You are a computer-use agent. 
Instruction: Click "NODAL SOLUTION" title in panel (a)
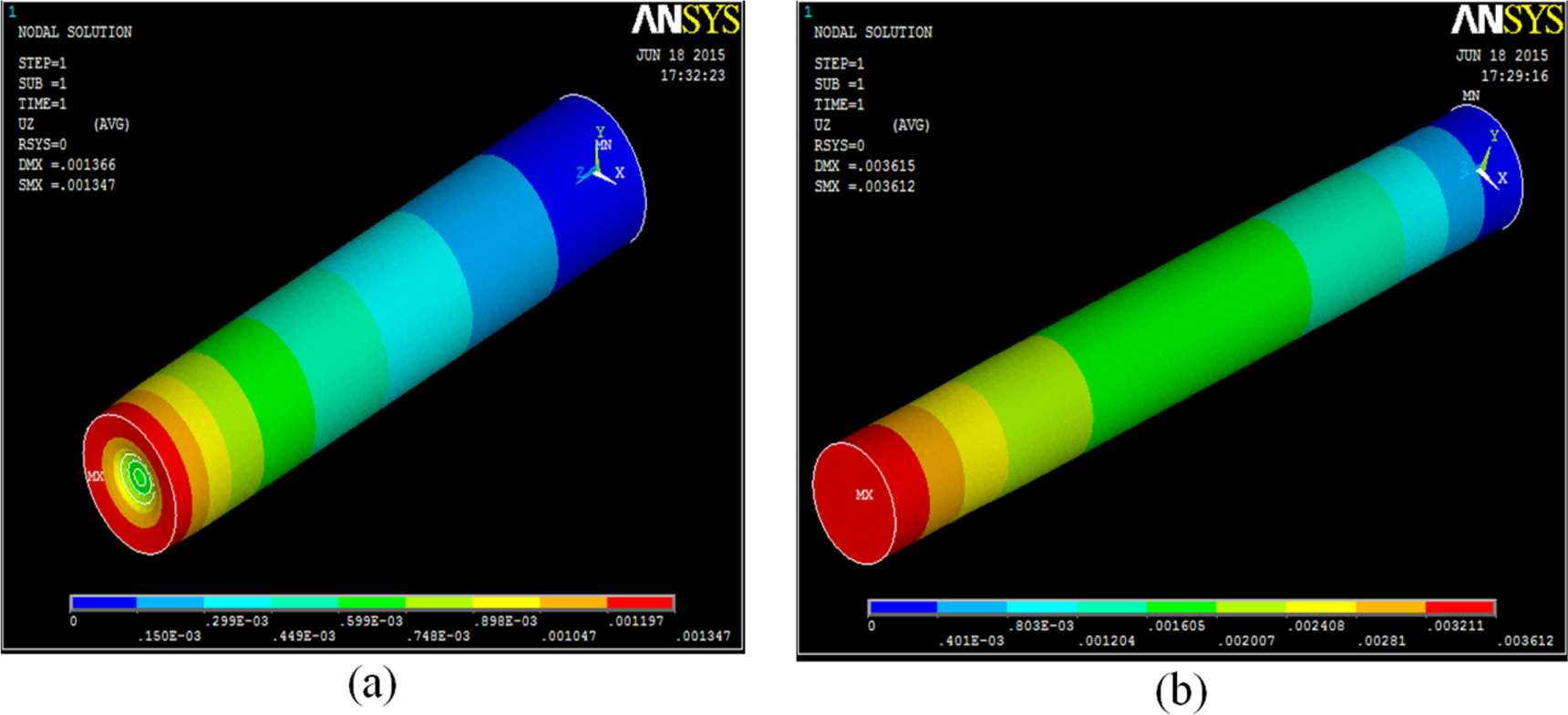(x=75, y=32)
